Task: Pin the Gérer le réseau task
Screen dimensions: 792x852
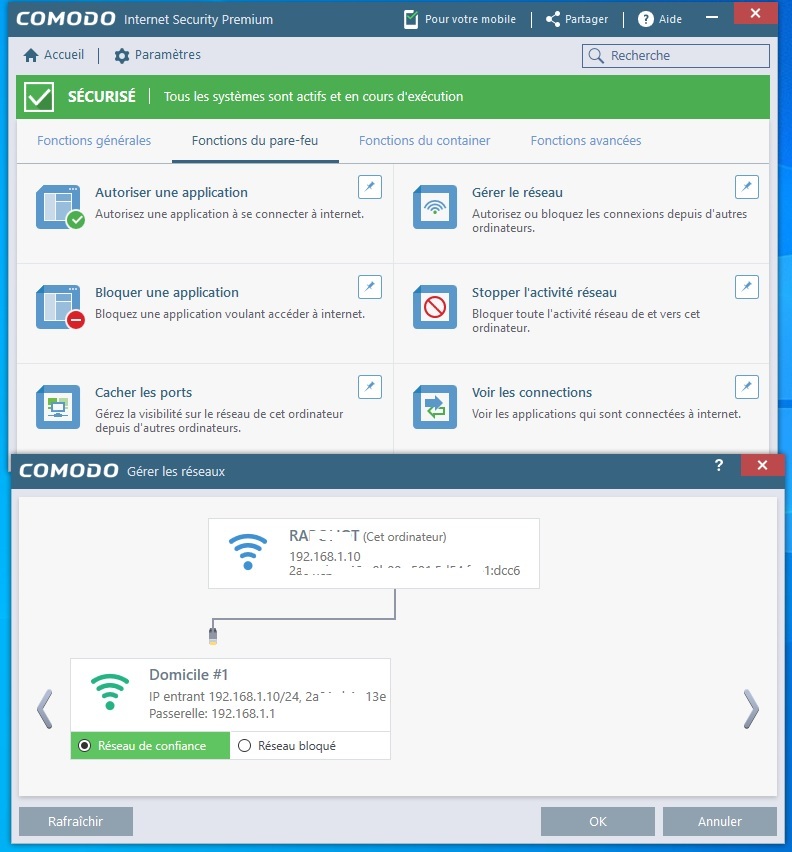Action: tap(747, 187)
